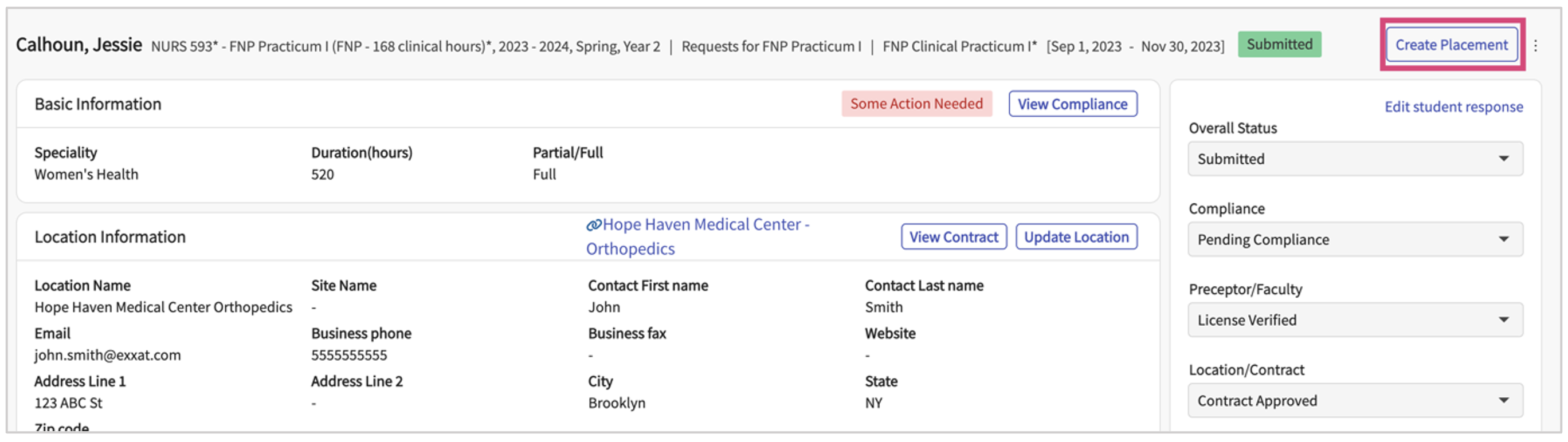The width and height of the screenshot is (1568, 442).
Task: Open Edit student response link
Action: (1453, 107)
